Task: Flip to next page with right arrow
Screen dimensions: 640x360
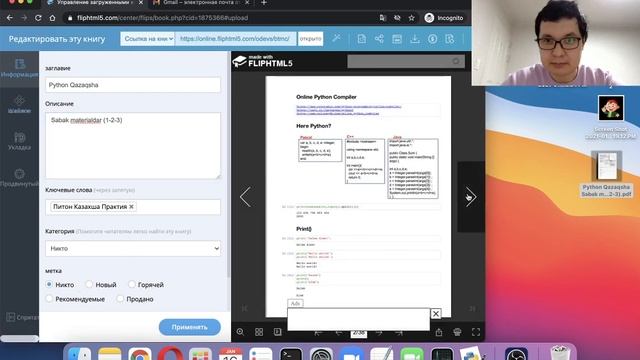Action: coord(471,197)
